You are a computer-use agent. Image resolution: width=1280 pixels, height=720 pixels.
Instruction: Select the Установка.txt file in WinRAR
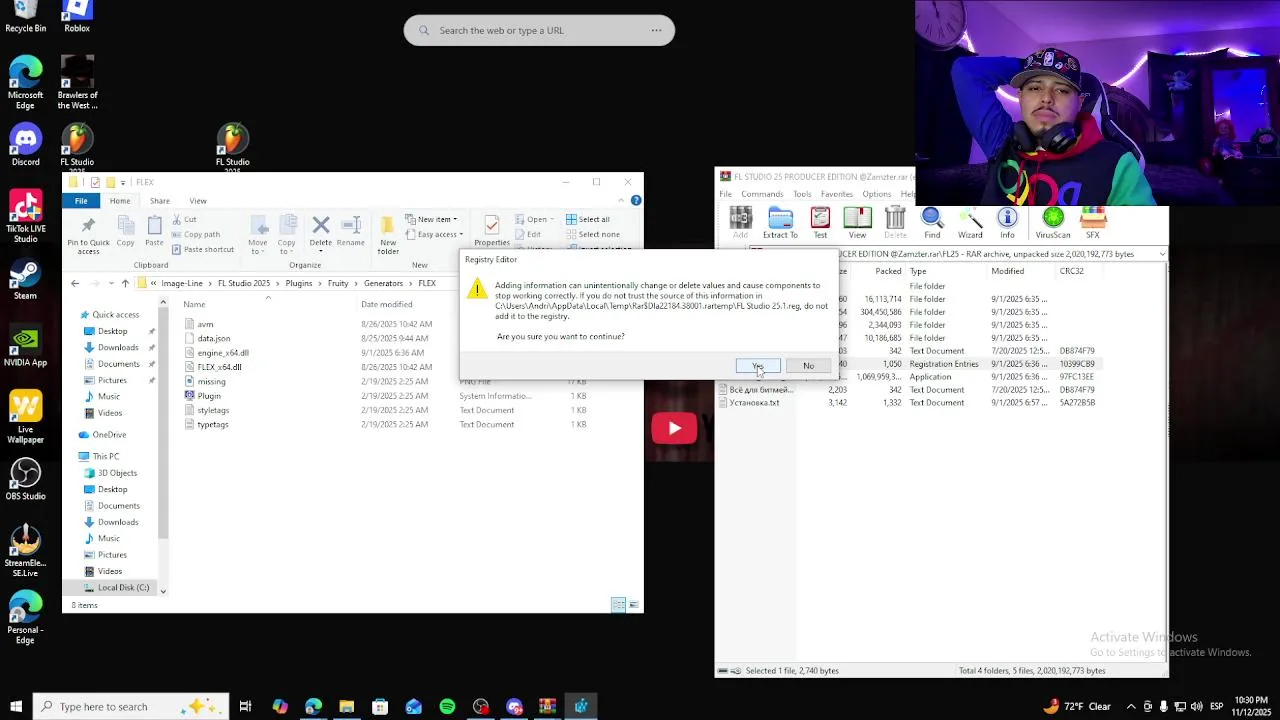point(754,403)
